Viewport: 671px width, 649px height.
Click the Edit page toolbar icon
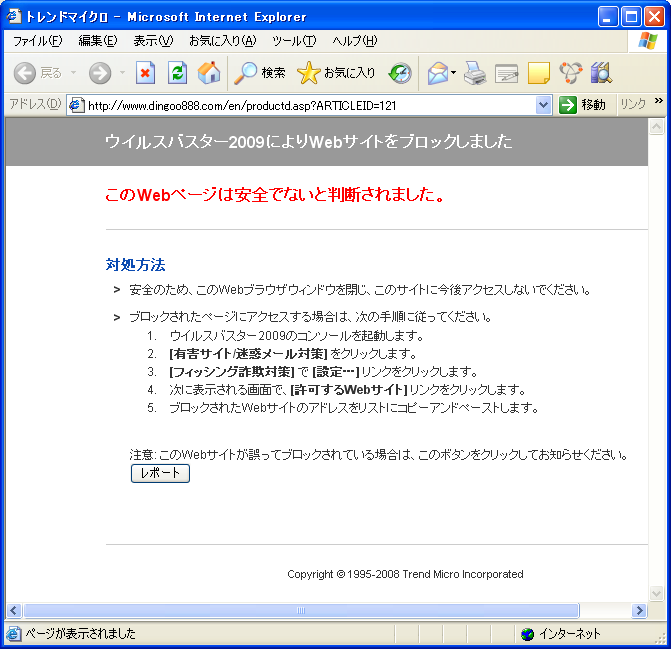[x=507, y=73]
